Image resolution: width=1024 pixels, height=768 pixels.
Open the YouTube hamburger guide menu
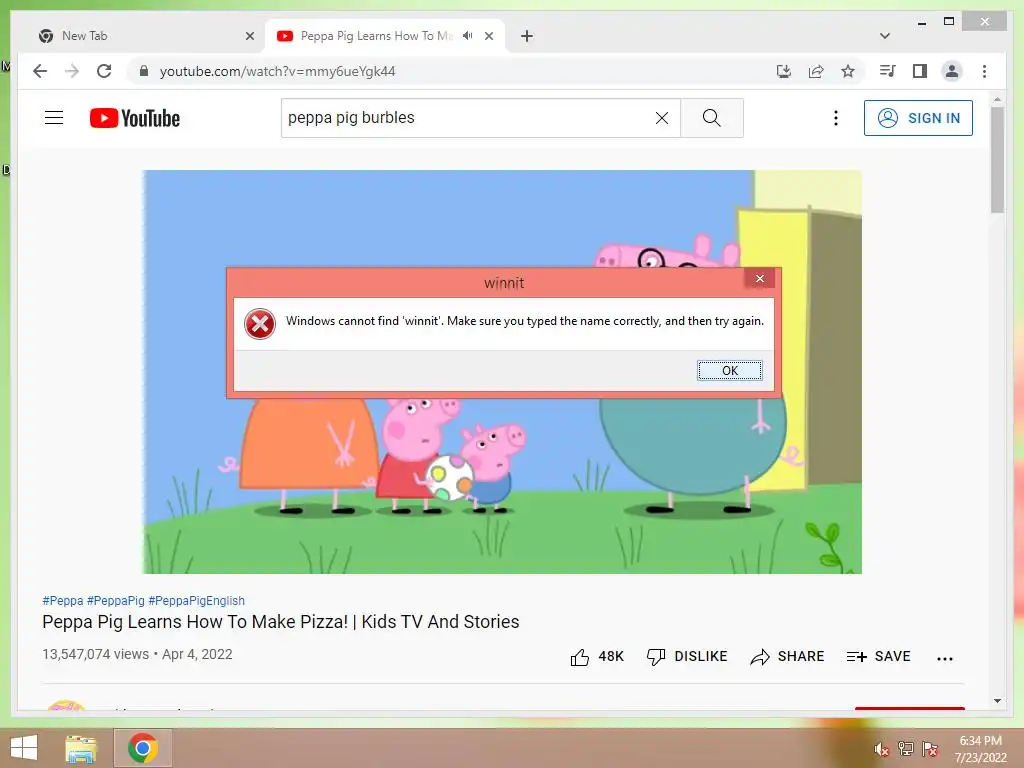[54, 118]
